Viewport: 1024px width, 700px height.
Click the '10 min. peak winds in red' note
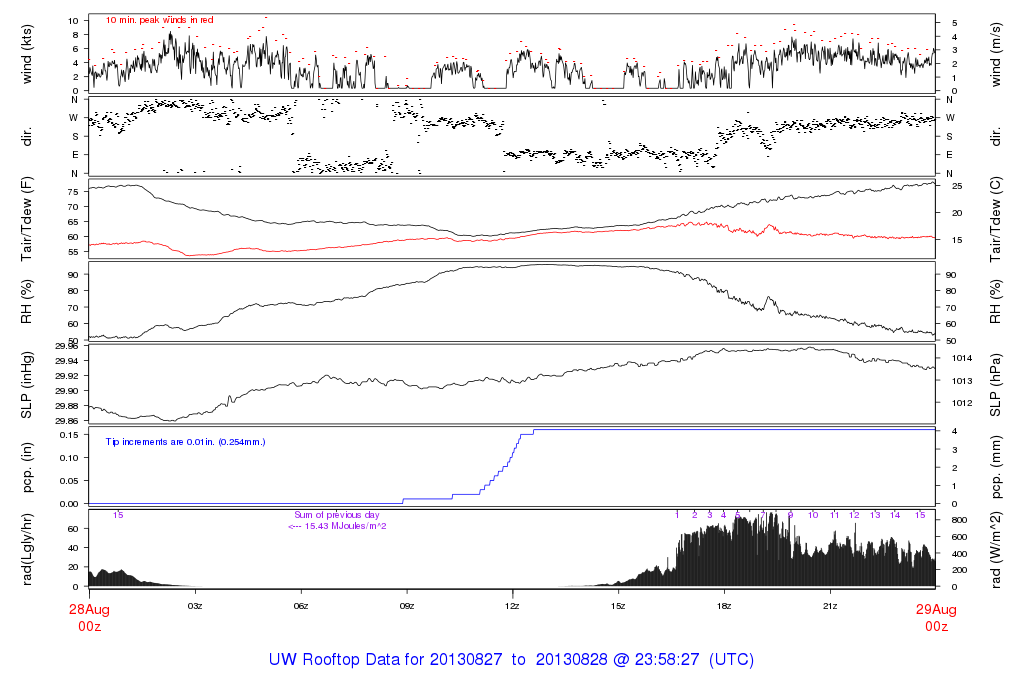tap(159, 19)
